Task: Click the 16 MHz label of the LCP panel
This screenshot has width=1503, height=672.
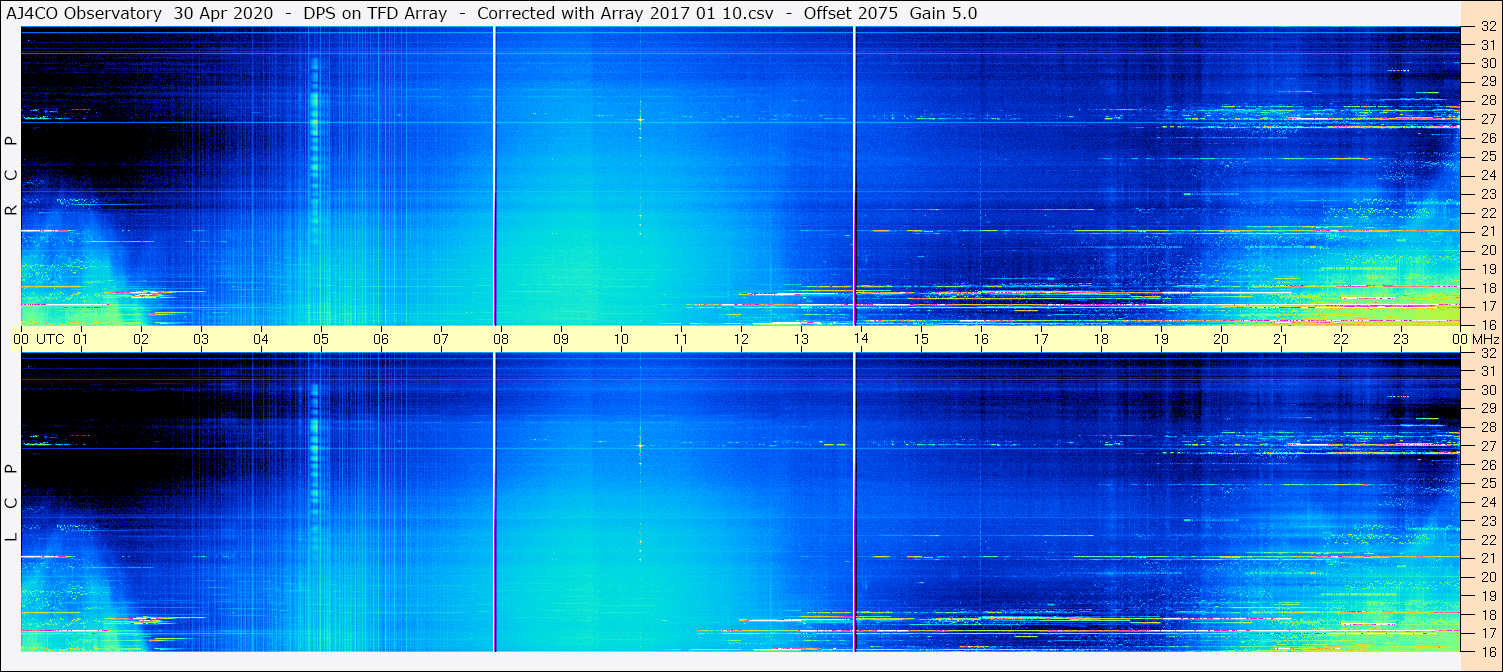Action: 1488,651
